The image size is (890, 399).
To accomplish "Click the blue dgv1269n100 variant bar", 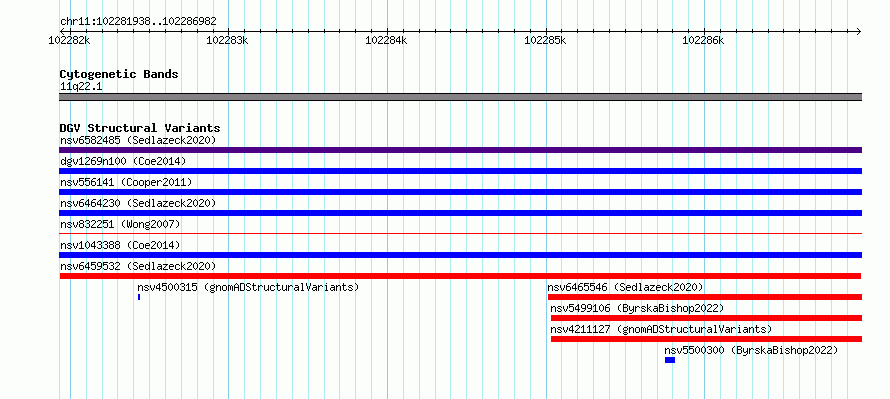I will point(460,171).
